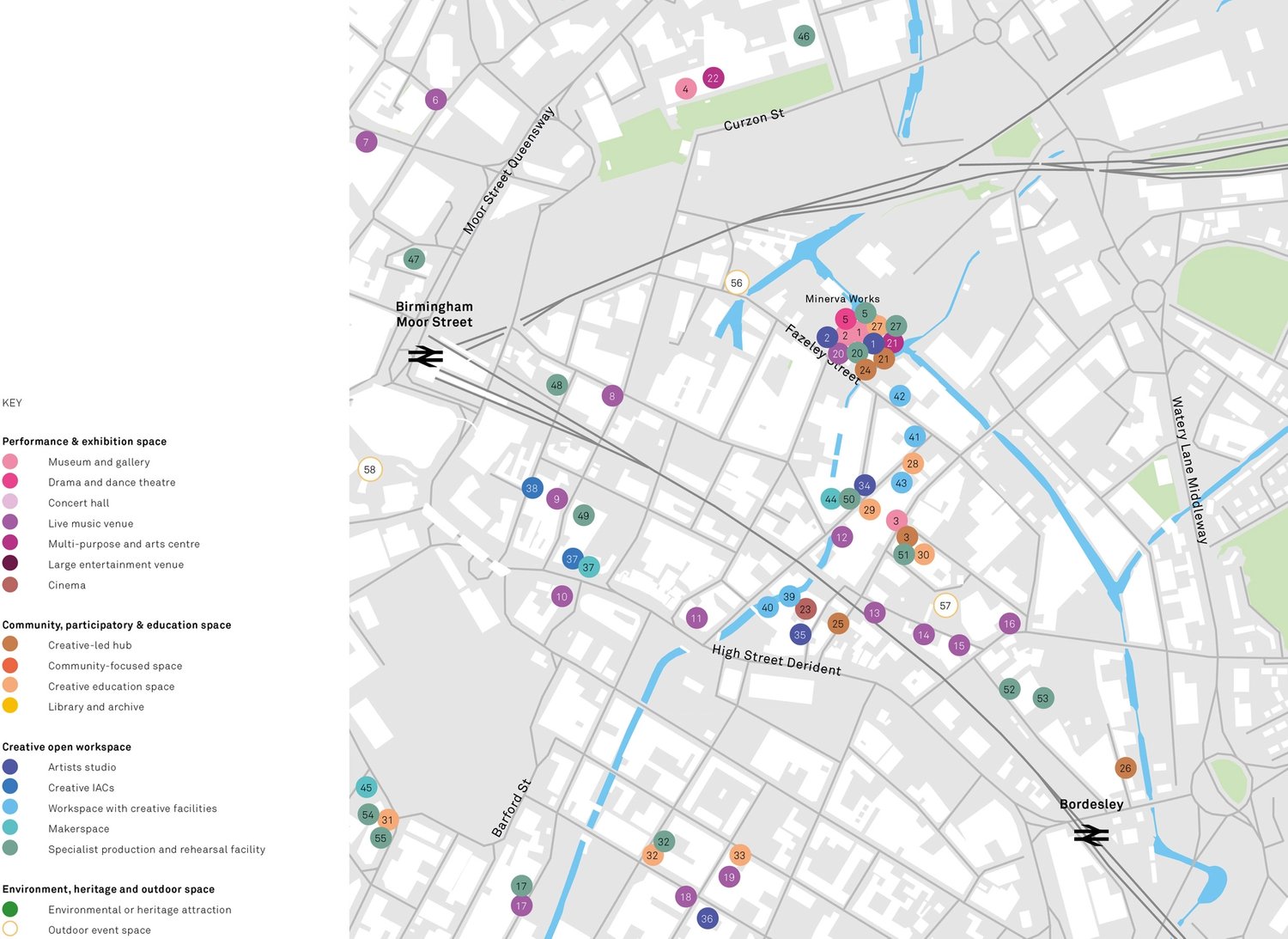
Task: Click pink marker 4 beside marker 22
Action: point(685,88)
